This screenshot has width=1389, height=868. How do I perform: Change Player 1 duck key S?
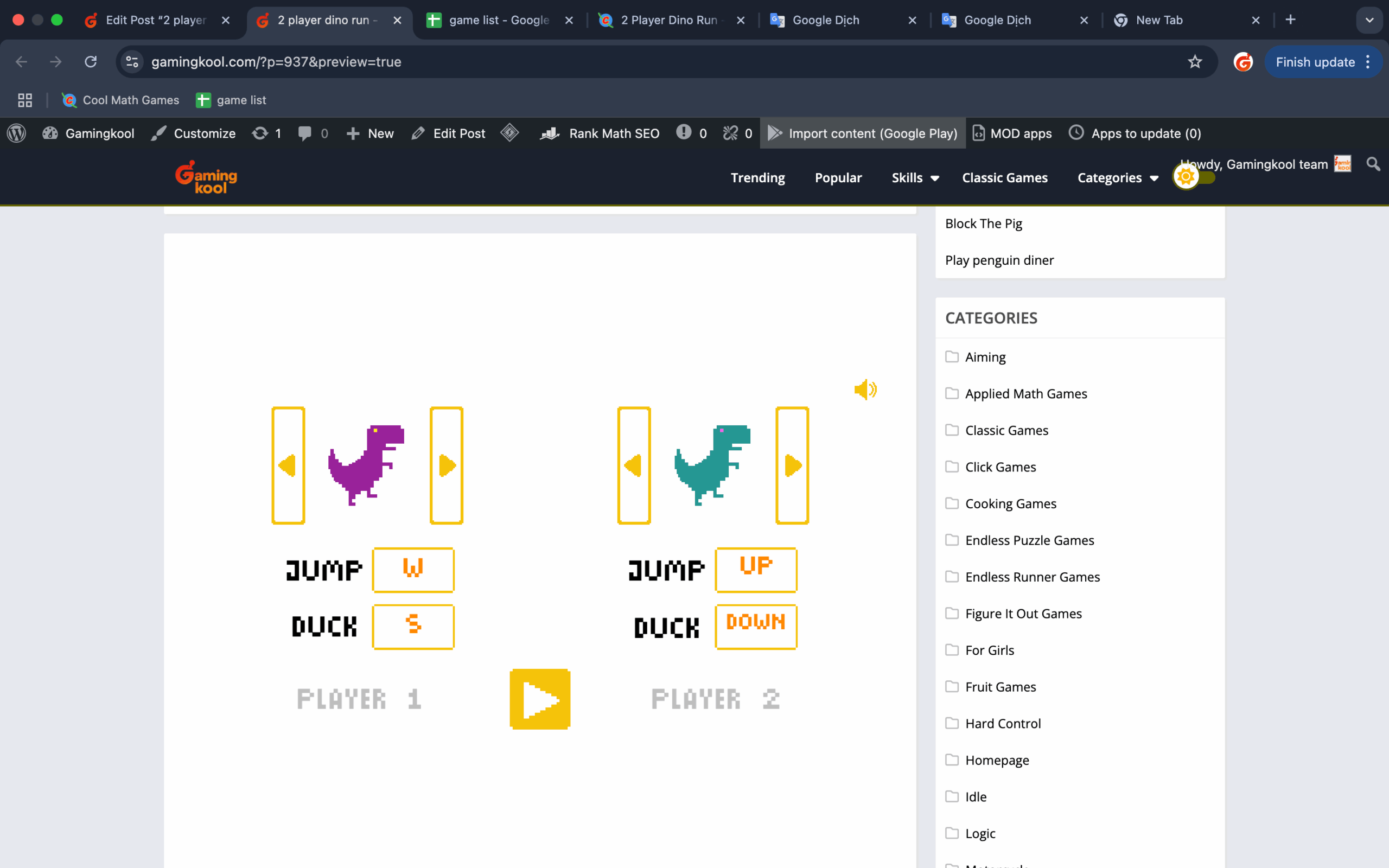point(413,626)
